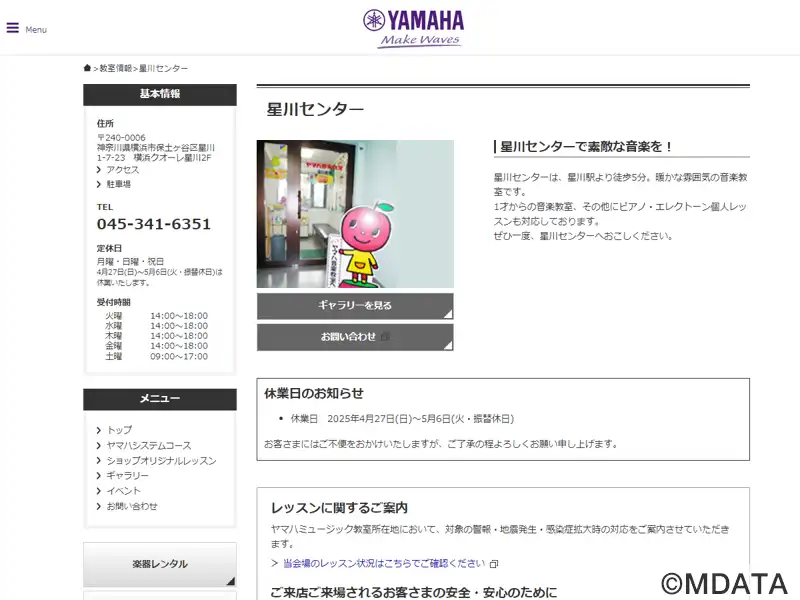The height and width of the screenshot is (600, 800).
Task: Click the メニュー panel header
Action: point(160,399)
